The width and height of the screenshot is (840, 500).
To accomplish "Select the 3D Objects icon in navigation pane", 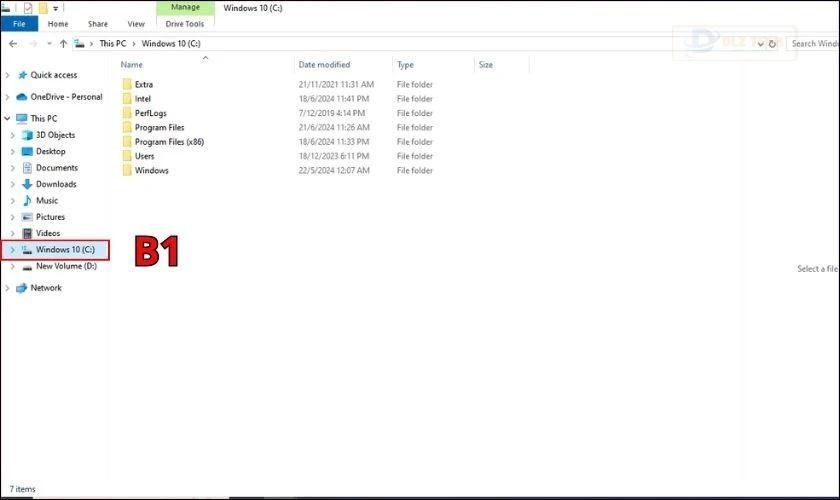I will pyautogui.click(x=26, y=135).
